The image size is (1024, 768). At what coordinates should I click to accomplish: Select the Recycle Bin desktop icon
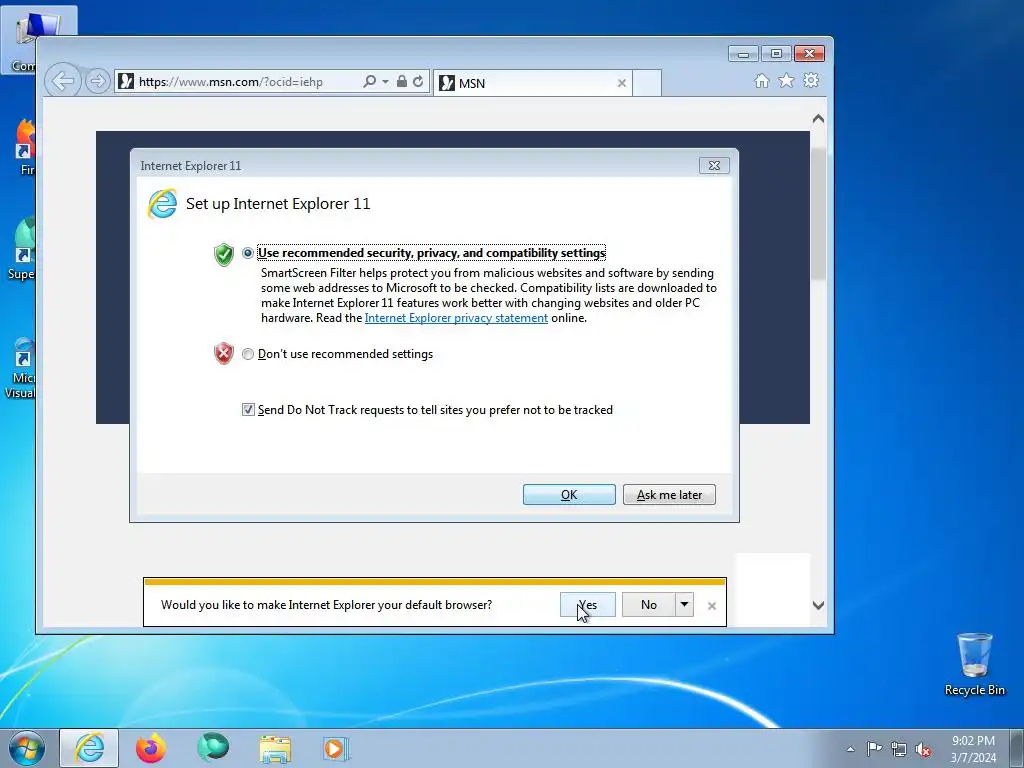pos(974,664)
